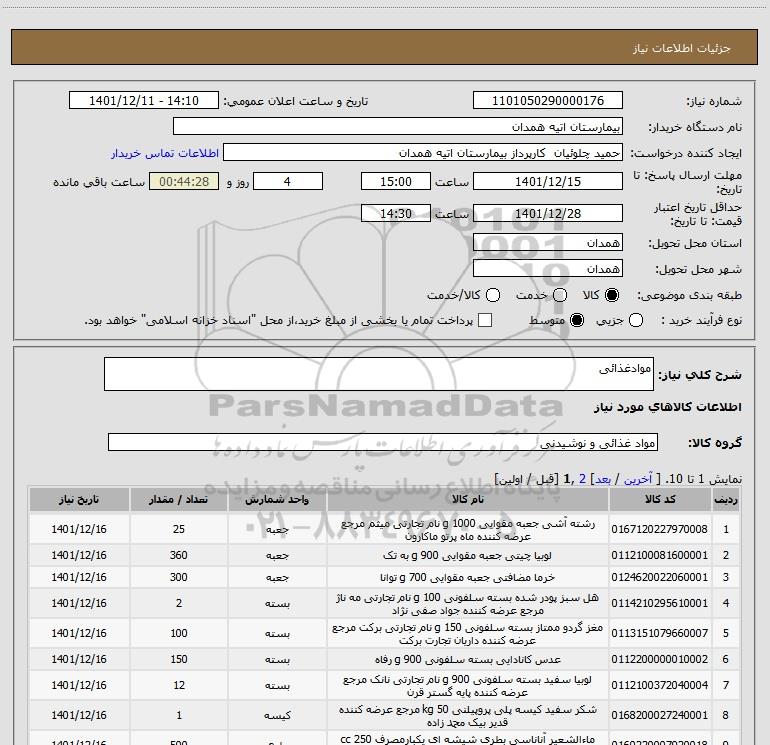Image resolution: width=770 pixels, height=745 pixels.
Task: Select the کالا radio button
Action: pyautogui.click(x=612, y=295)
